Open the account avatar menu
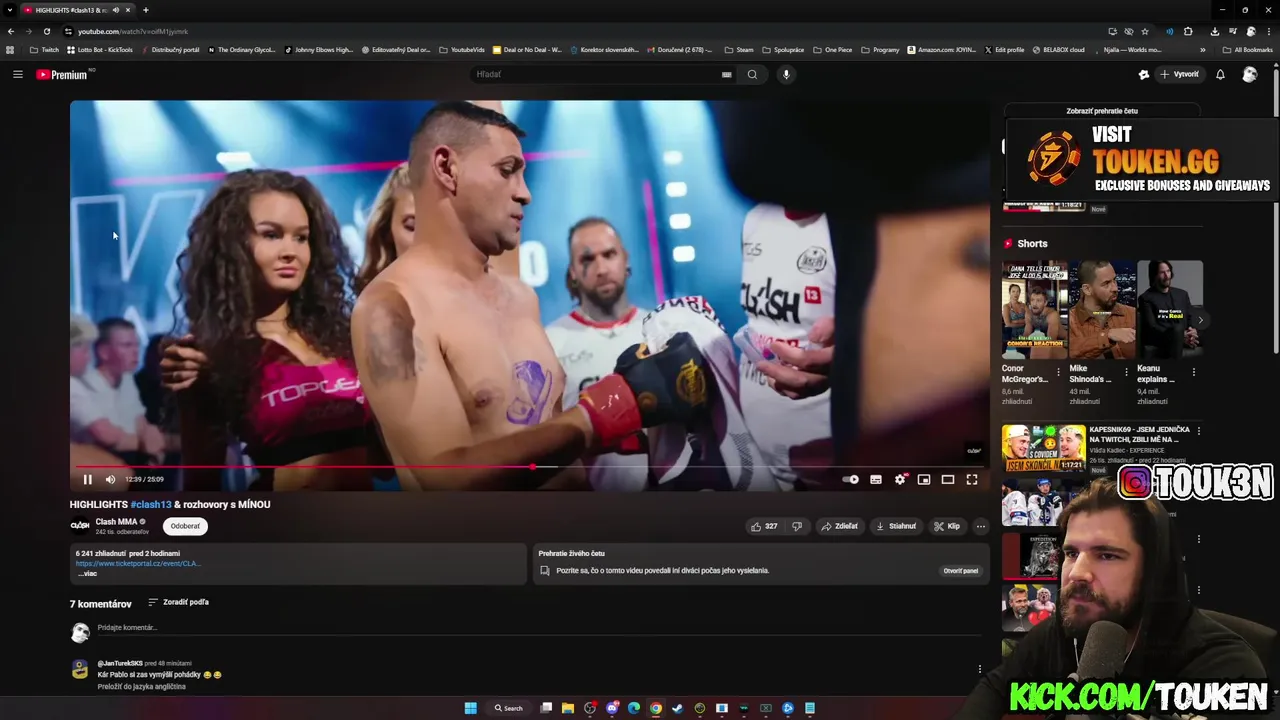 pos(1249,74)
